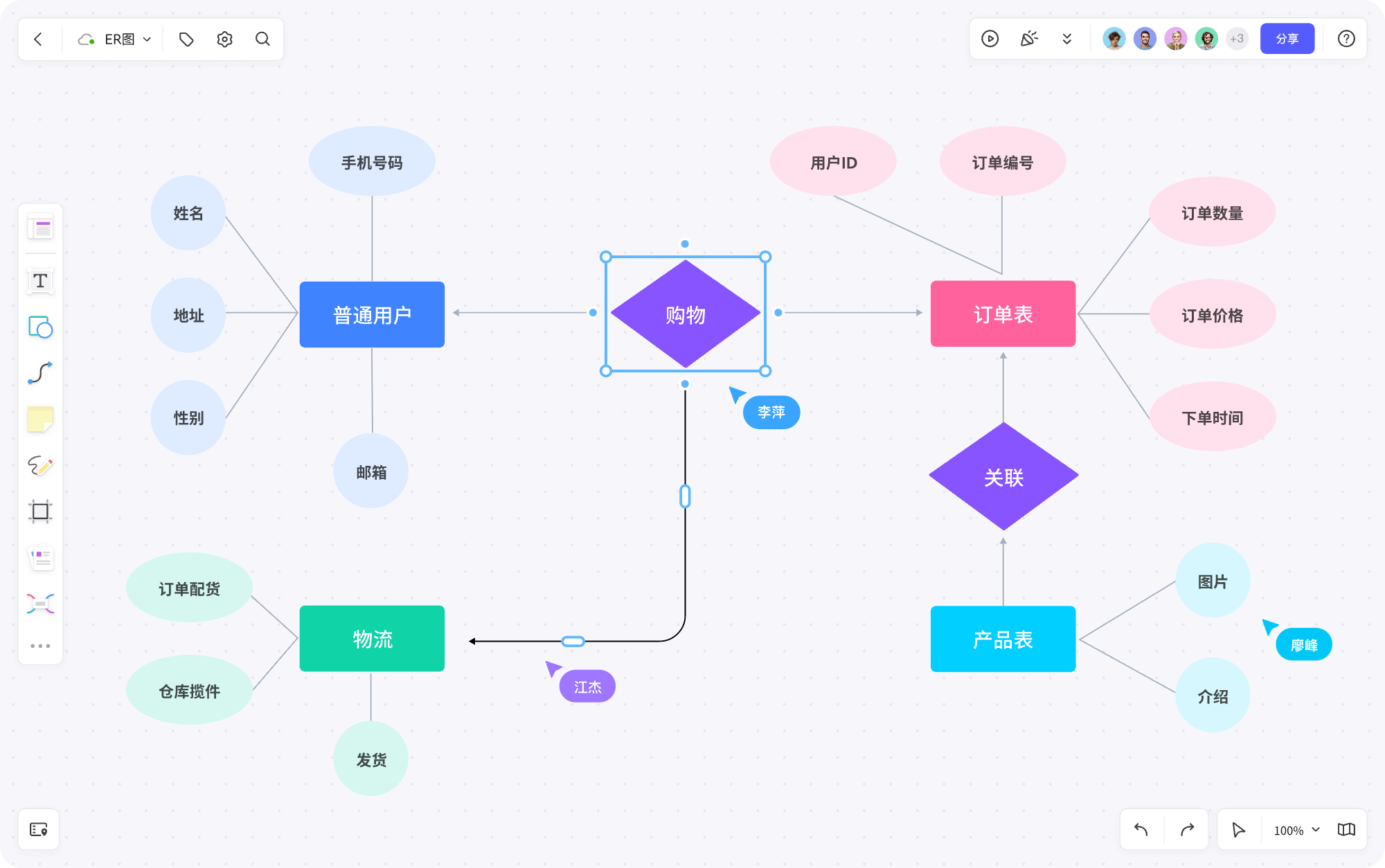Expand the double chevron more tools
The width and height of the screenshot is (1385, 868).
1067,39
